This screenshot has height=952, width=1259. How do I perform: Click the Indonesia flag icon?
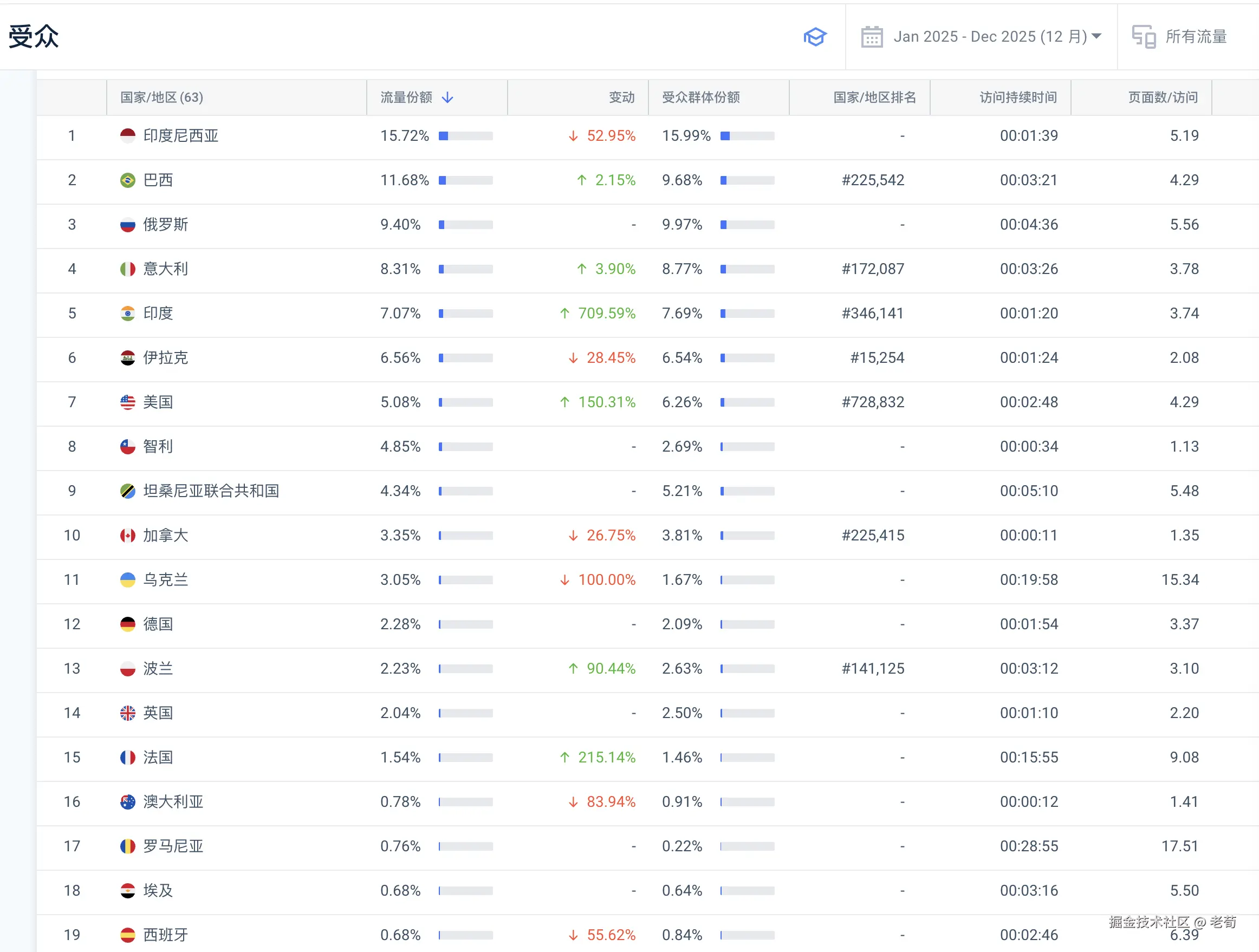(x=127, y=136)
